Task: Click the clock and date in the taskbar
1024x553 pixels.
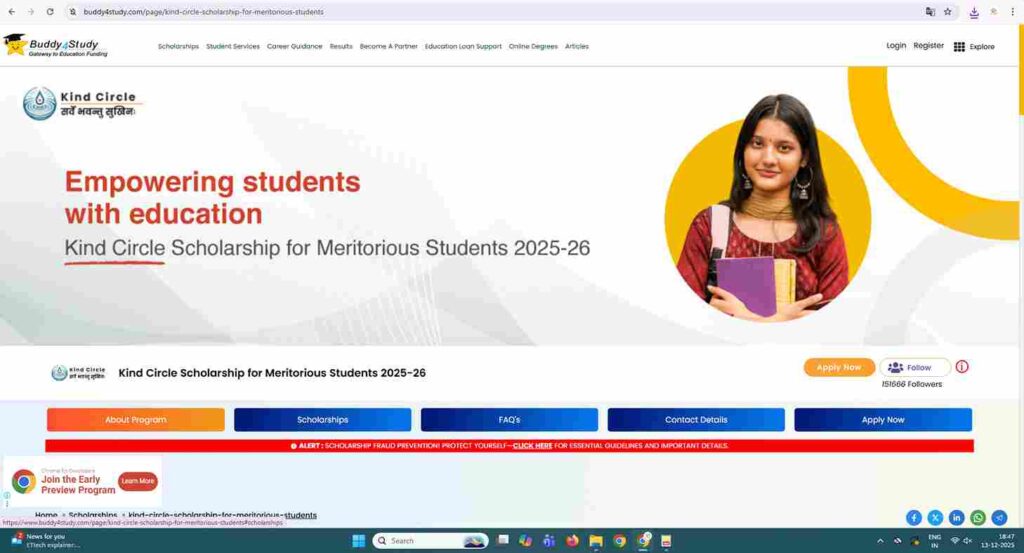Action: (x=997, y=541)
